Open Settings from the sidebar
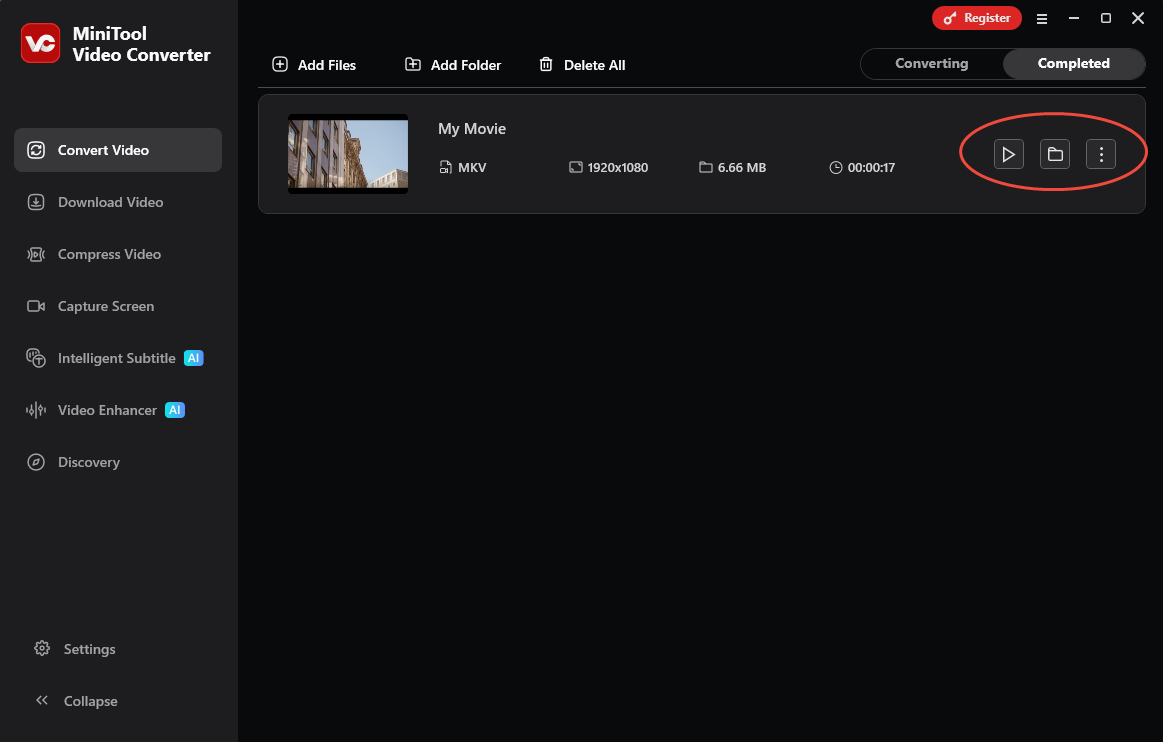Viewport: 1163px width, 742px height. point(75,649)
